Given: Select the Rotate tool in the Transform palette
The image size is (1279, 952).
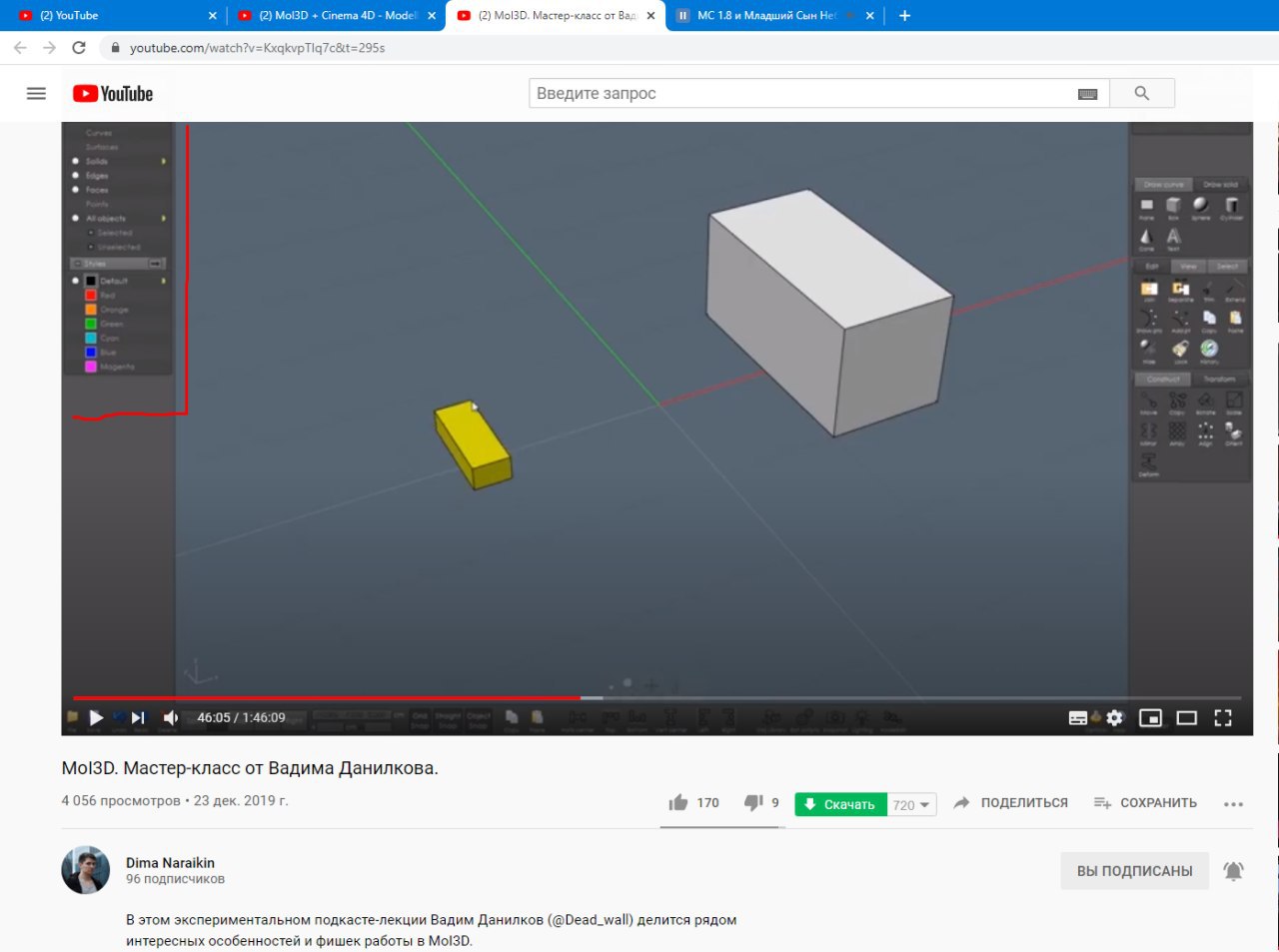Looking at the screenshot, I should click(1206, 403).
